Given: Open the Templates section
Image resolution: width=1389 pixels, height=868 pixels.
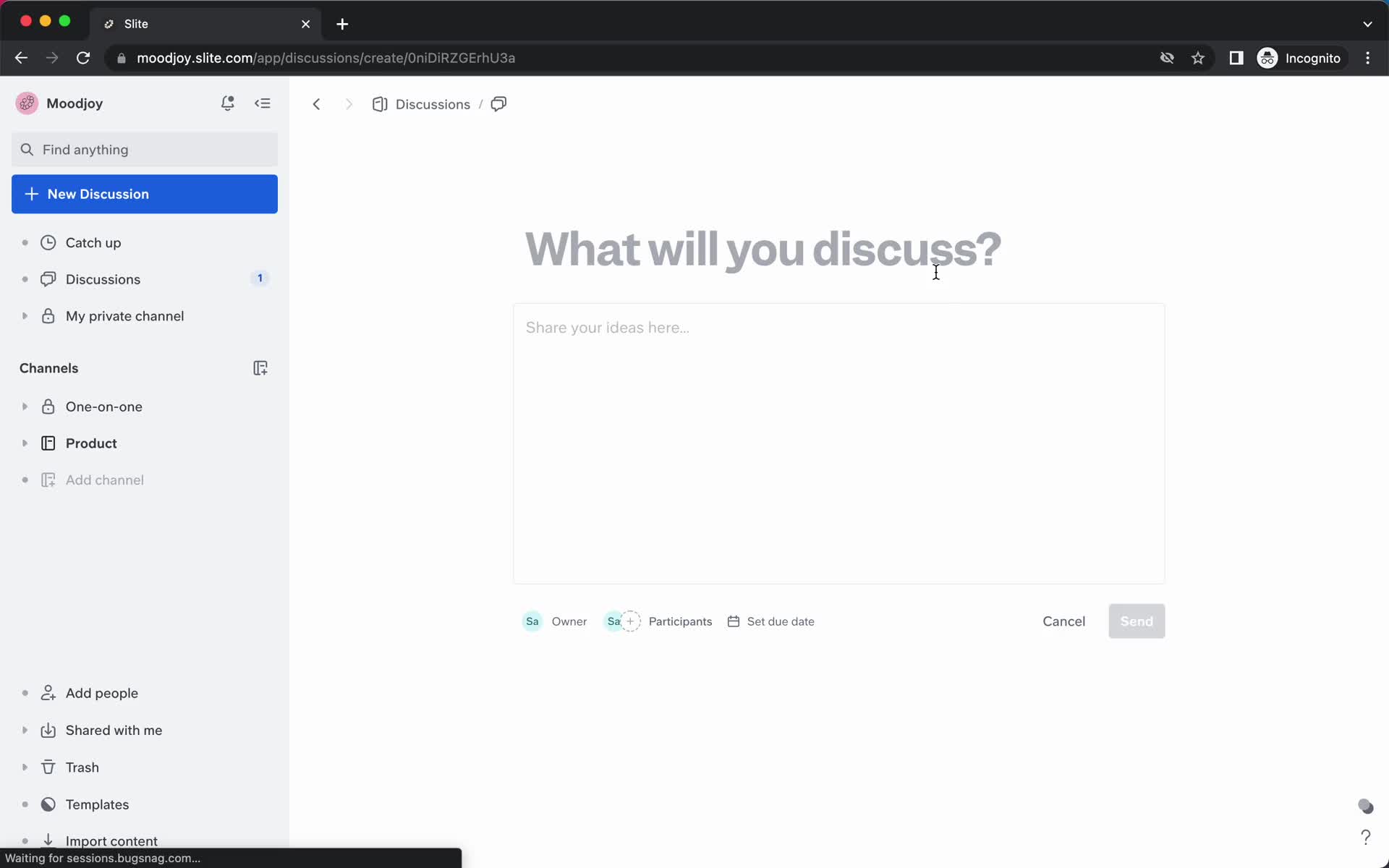Looking at the screenshot, I should (97, 804).
